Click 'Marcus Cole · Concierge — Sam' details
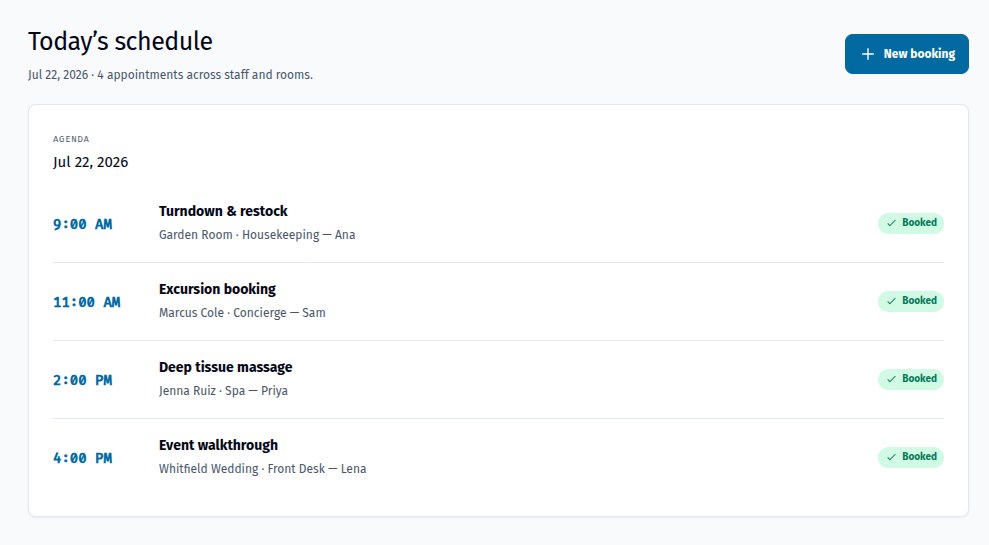 pyautogui.click(x=242, y=313)
